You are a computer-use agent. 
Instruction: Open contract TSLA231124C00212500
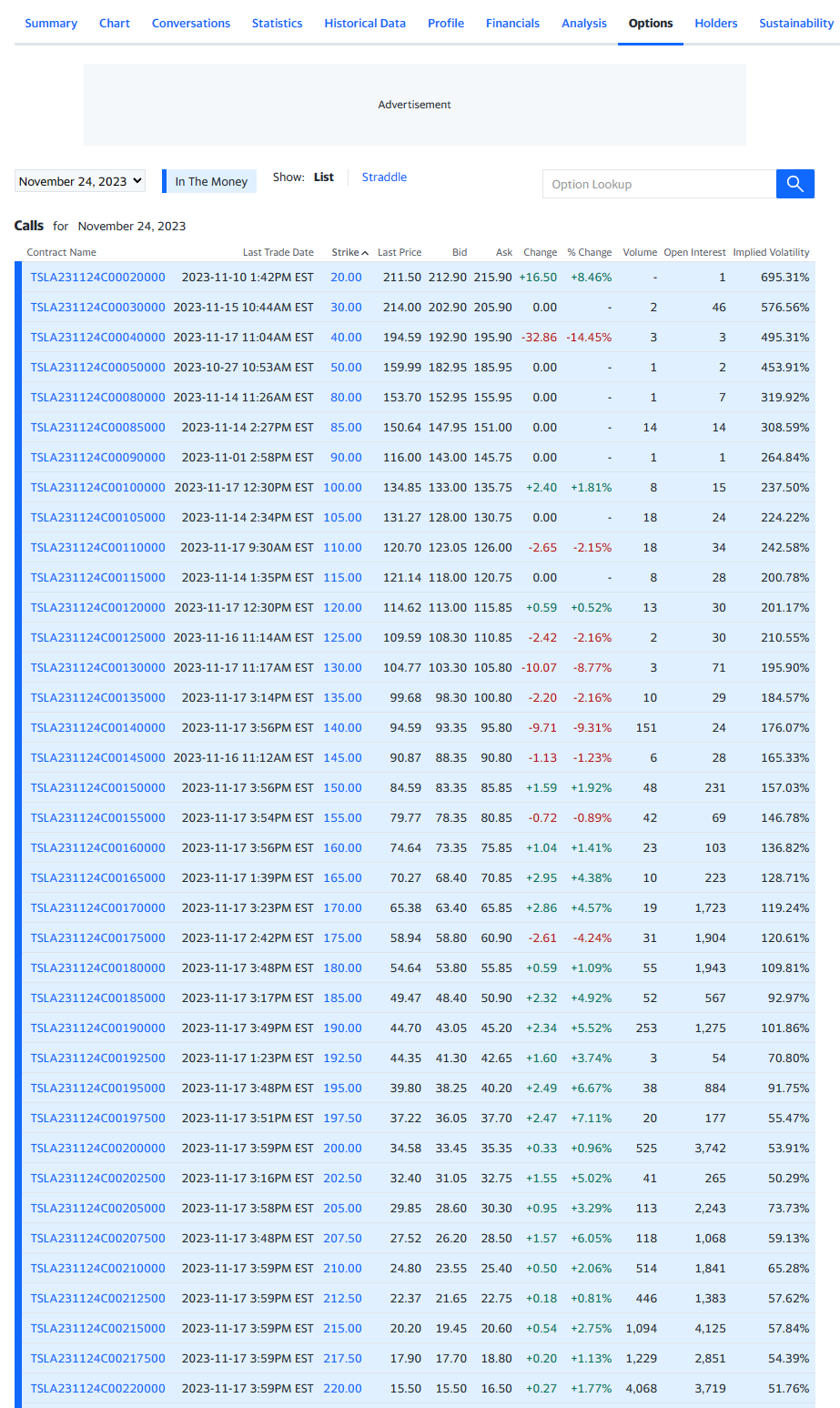pos(98,1298)
